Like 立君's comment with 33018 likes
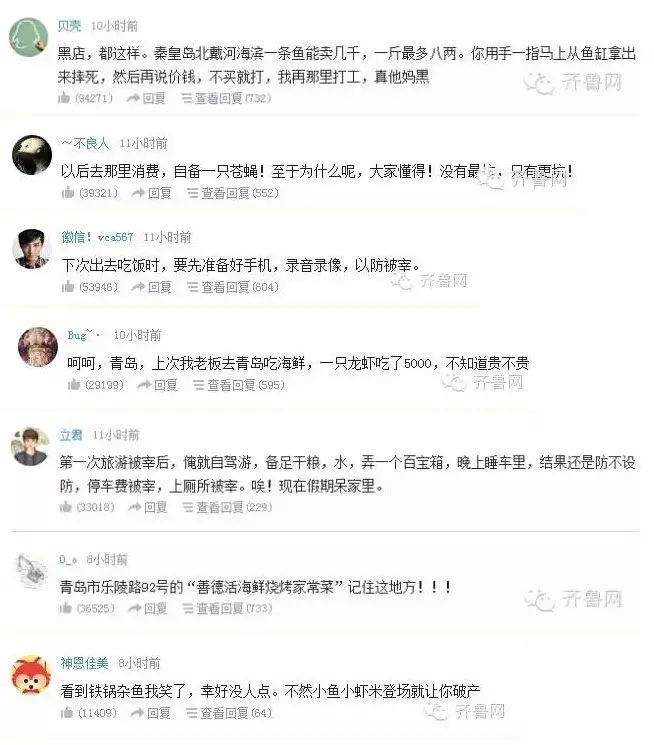 point(66,507)
